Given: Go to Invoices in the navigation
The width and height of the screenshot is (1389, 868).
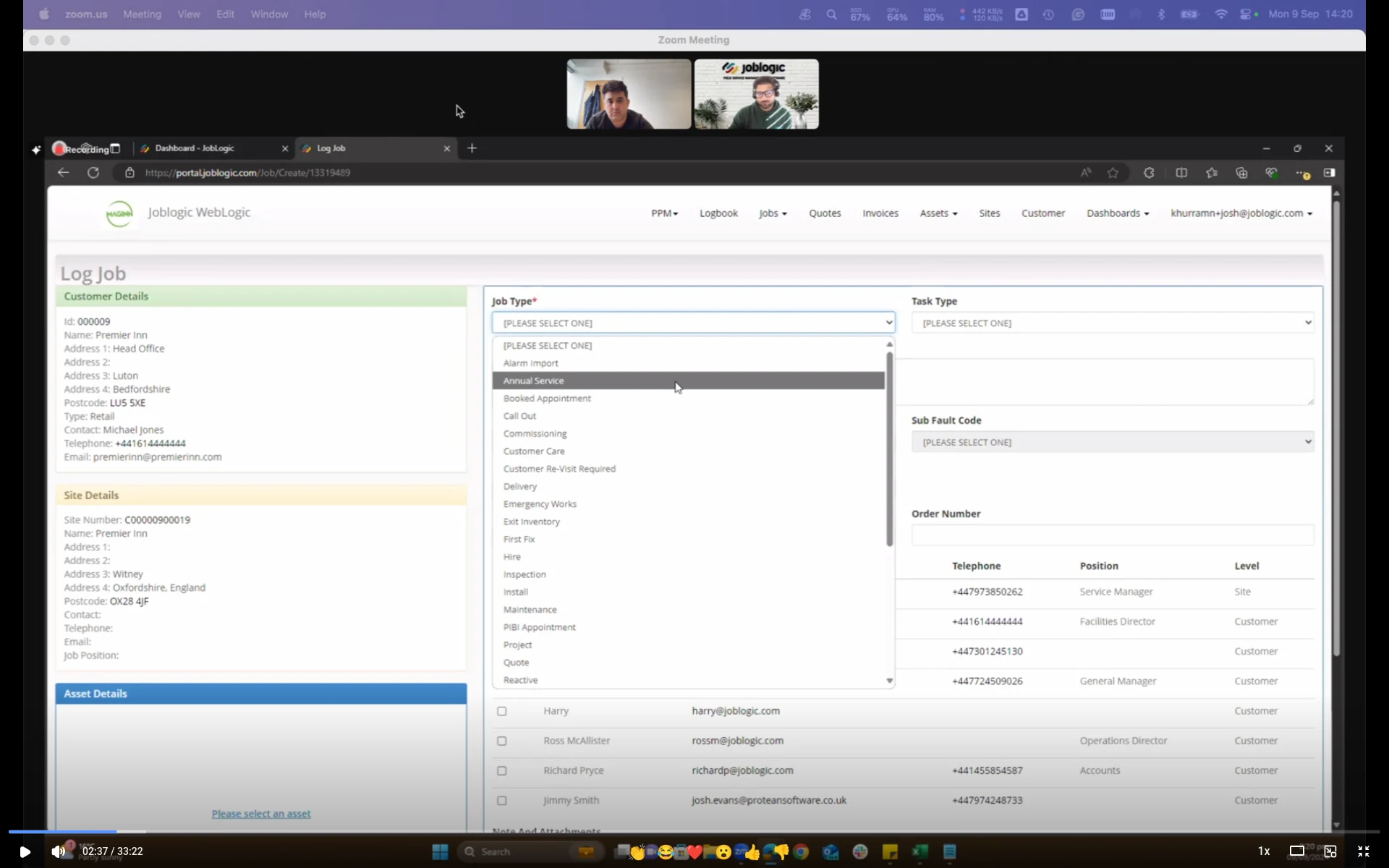Looking at the screenshot, I should pyautogui.click(x=880, y=213).
